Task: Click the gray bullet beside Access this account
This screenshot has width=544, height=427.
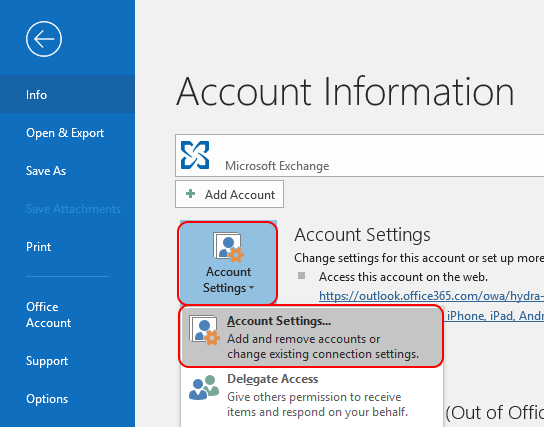Action: tap(301, 276)
